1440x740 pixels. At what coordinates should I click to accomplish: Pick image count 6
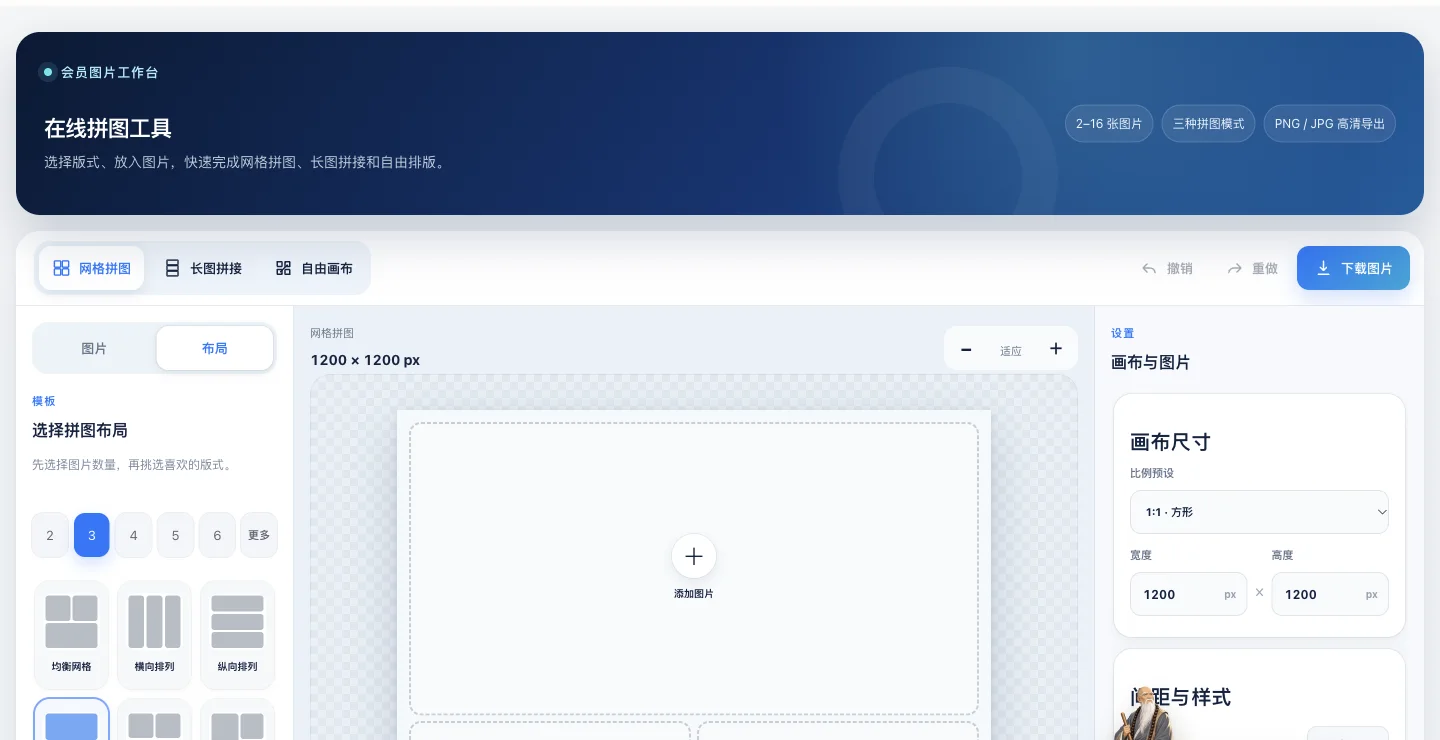(x=217, y=535)
